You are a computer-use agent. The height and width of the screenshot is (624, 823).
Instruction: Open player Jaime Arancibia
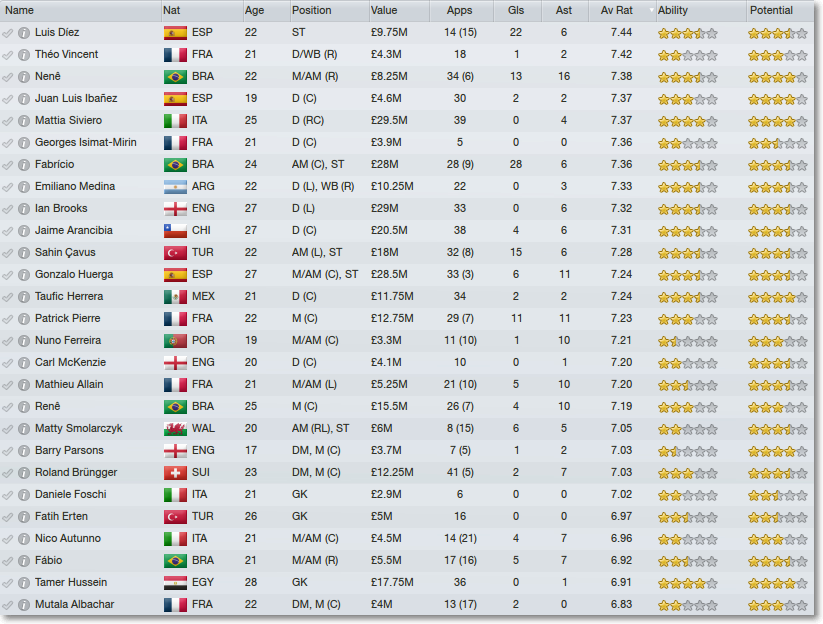(x=73, y=230)
